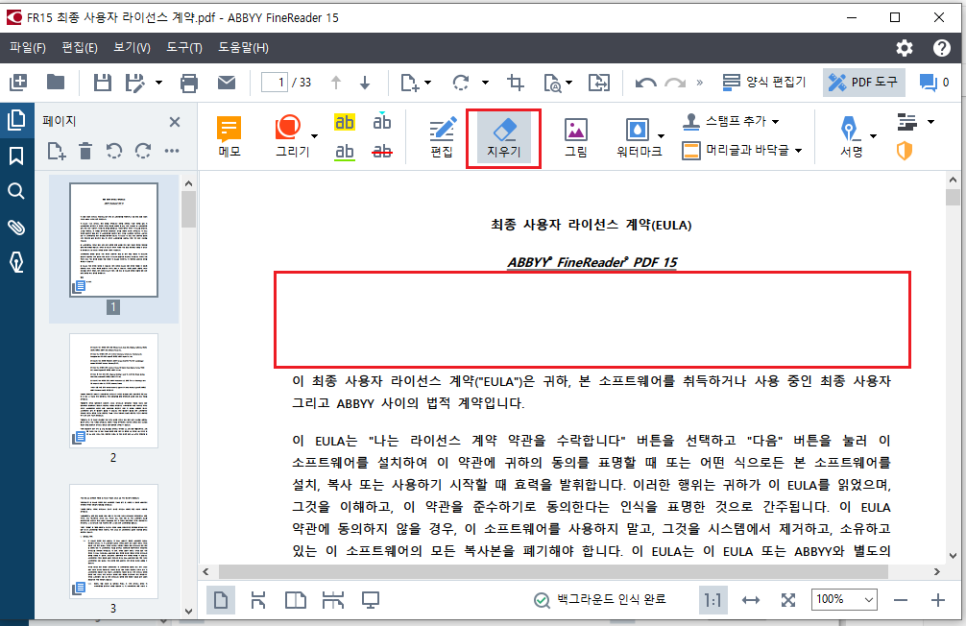Rotate page clockwise in pages panel
The width and height of the screenshot is (966, 626).
143,151
